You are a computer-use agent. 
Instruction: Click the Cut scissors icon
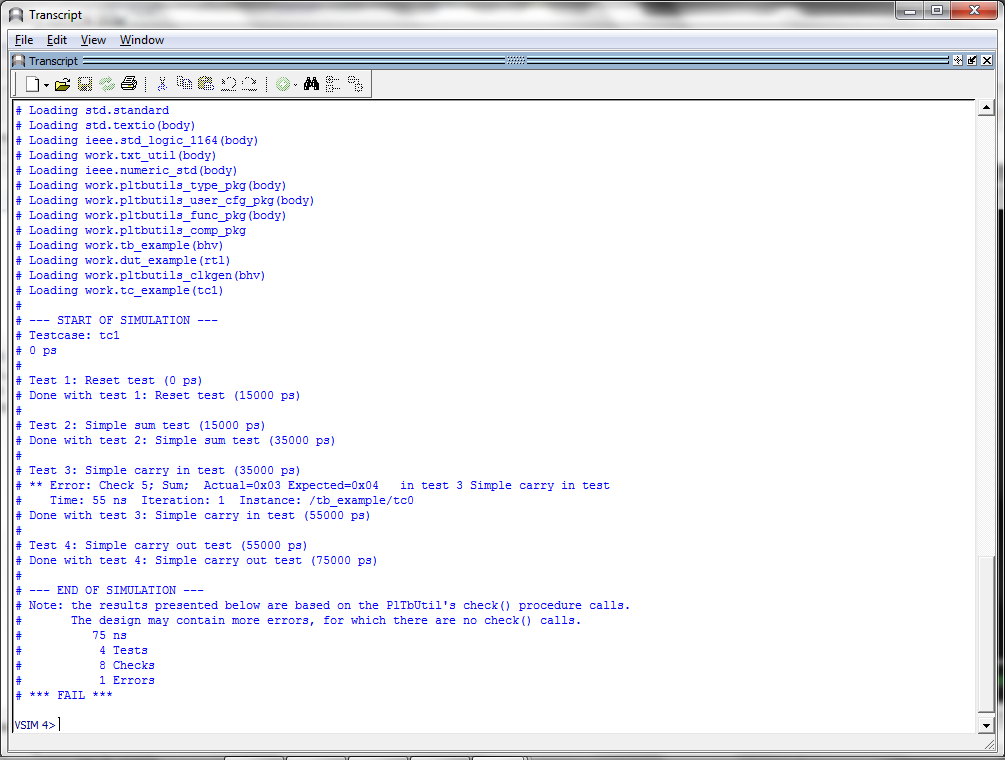pyautogui.click(x=162, y=85)
